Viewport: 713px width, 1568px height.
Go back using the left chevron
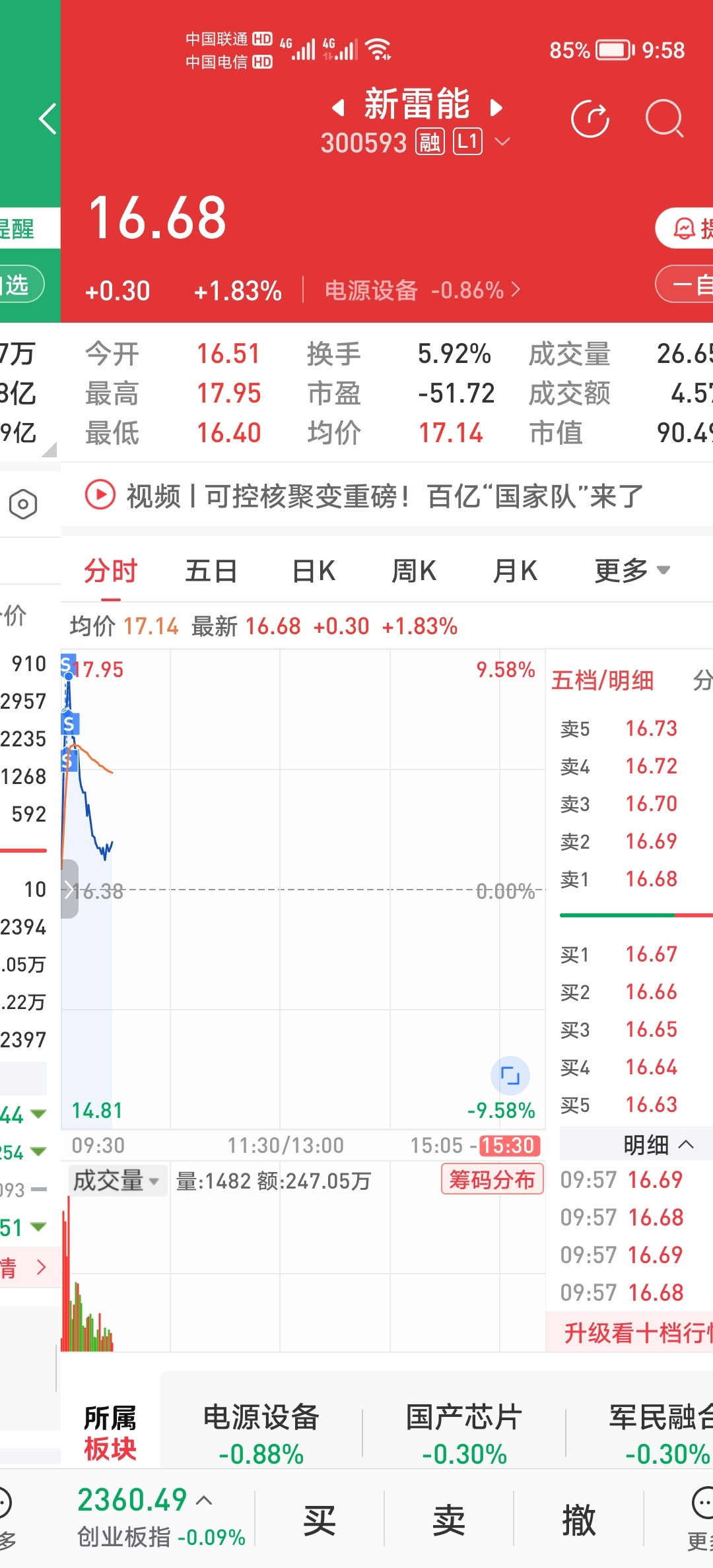pos(48,119)
